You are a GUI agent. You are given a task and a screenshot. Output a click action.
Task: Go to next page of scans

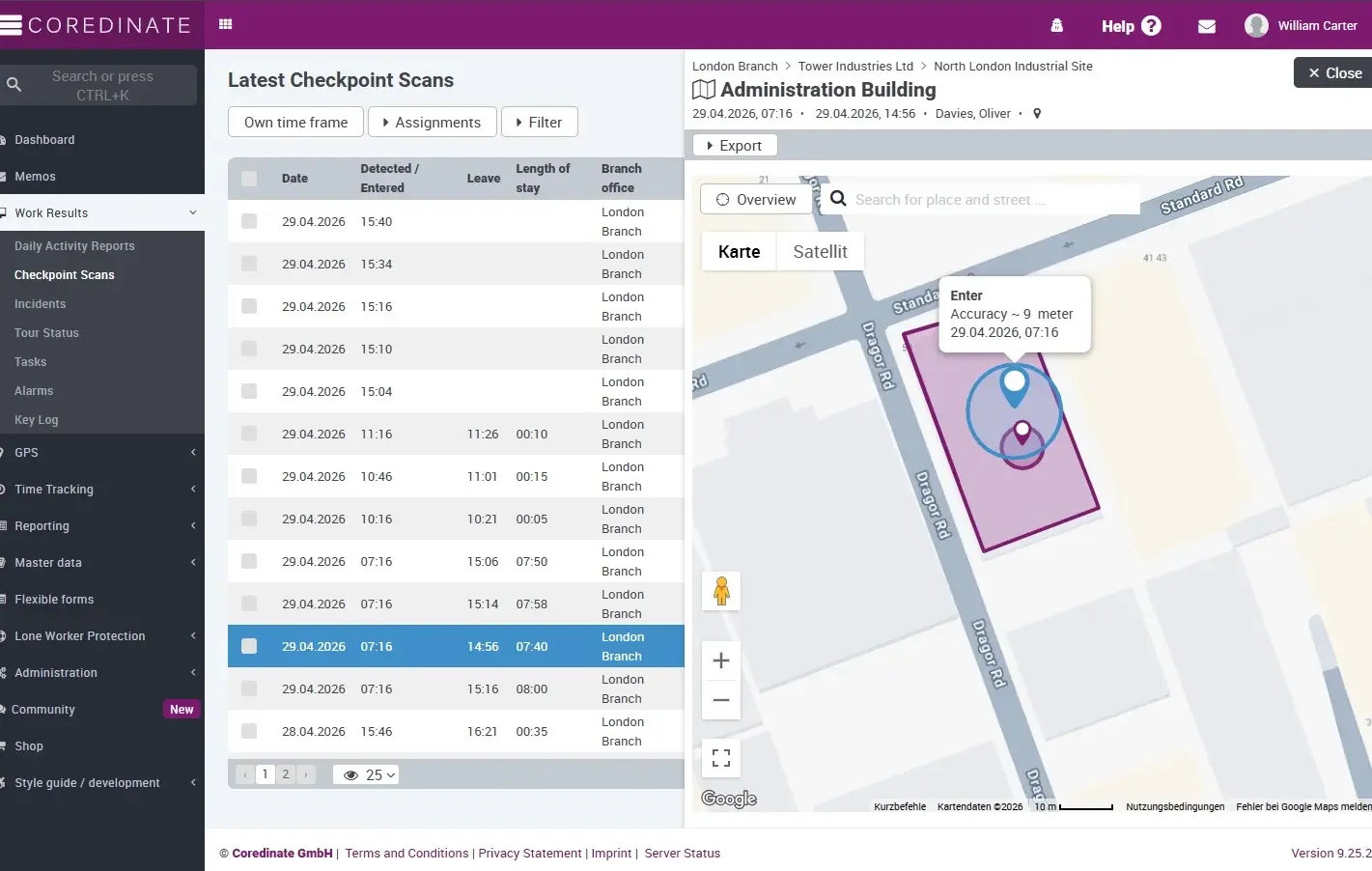pos(306,774)
